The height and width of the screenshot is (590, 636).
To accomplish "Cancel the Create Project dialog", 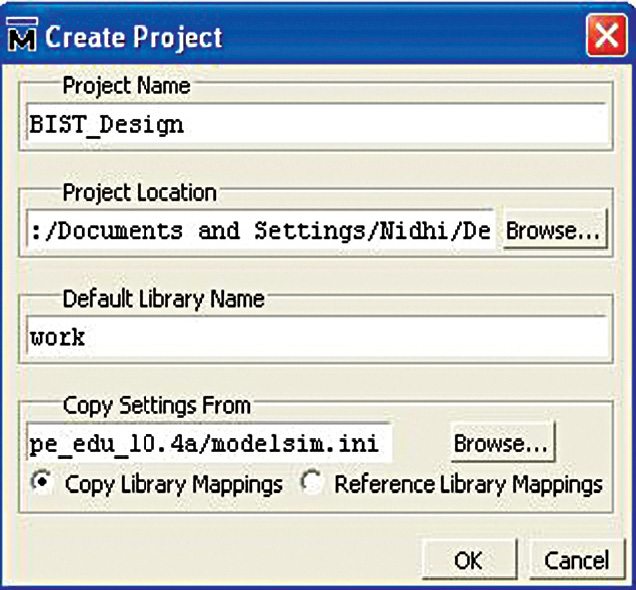I will [576, 561].
